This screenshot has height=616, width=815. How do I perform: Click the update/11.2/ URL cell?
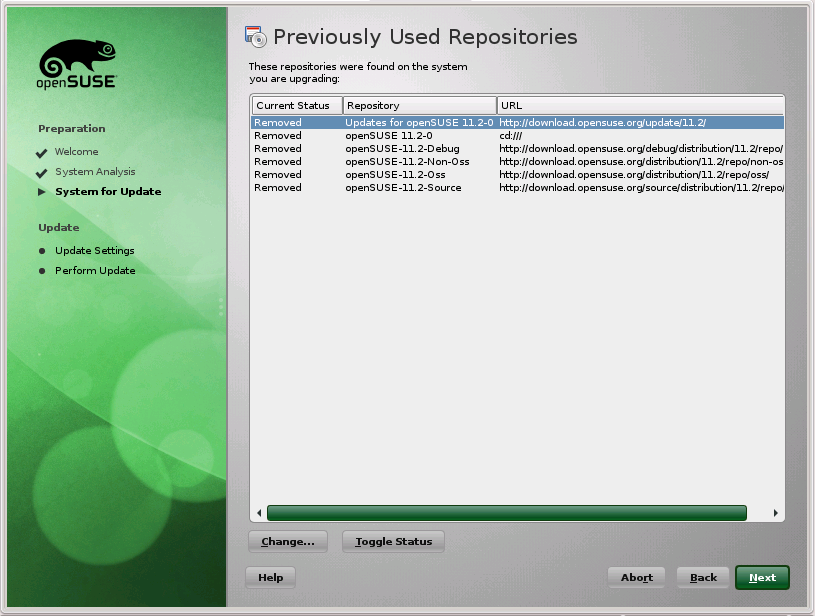602,123
